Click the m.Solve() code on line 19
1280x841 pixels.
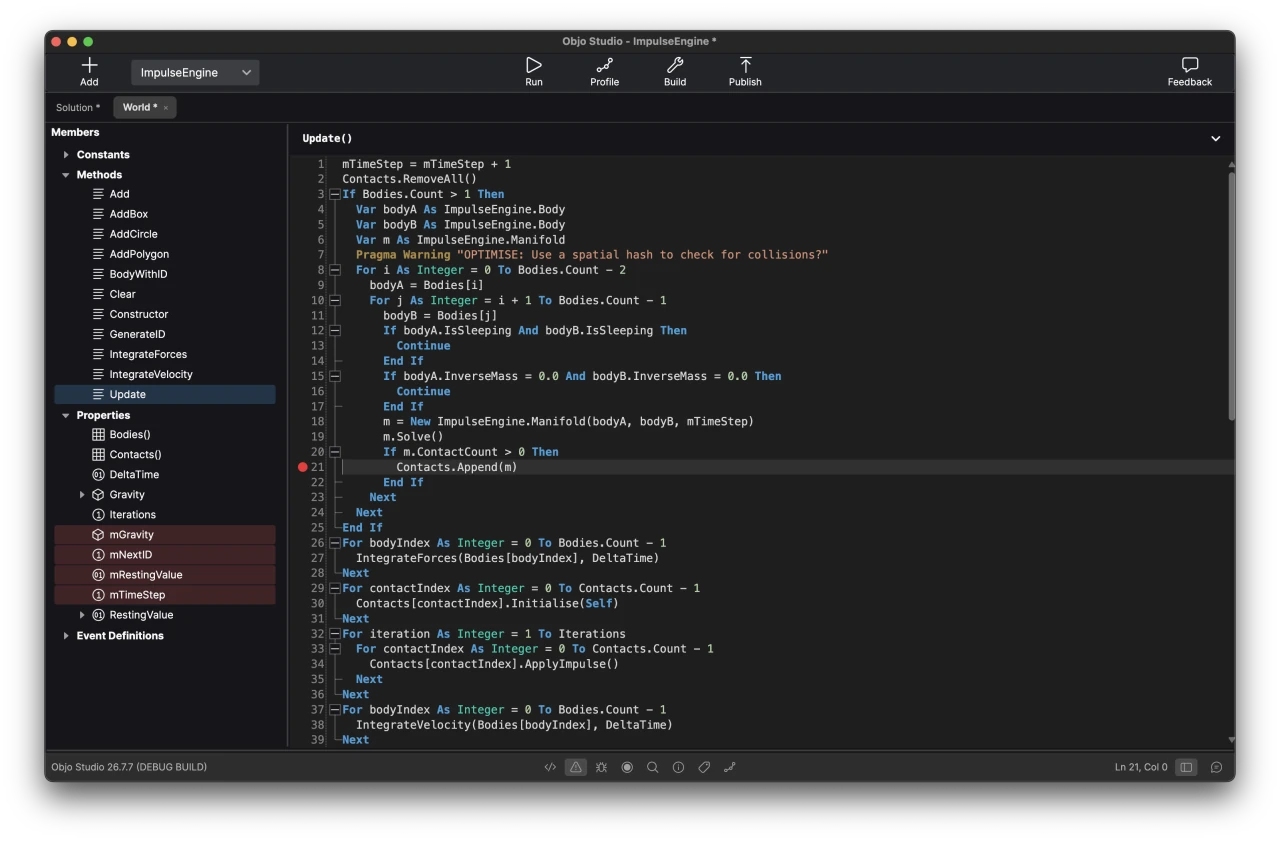tap(413, 437)
